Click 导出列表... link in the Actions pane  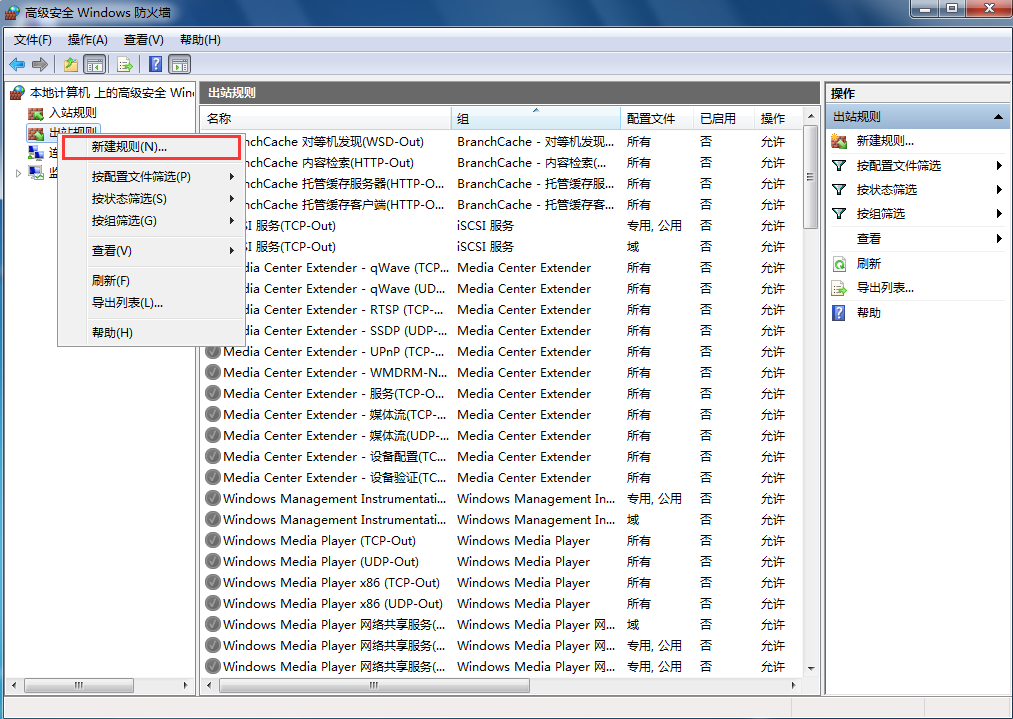(885, 288)
